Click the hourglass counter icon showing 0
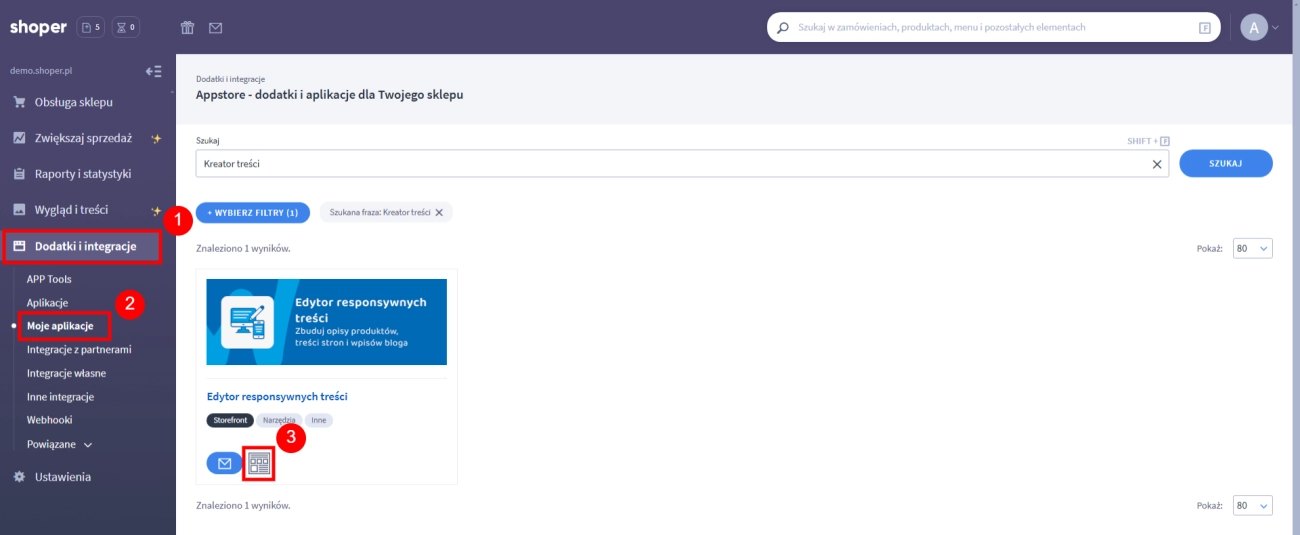Viewport: 1300px width, 535px height. pyautogui.click(x=126, y=27)
